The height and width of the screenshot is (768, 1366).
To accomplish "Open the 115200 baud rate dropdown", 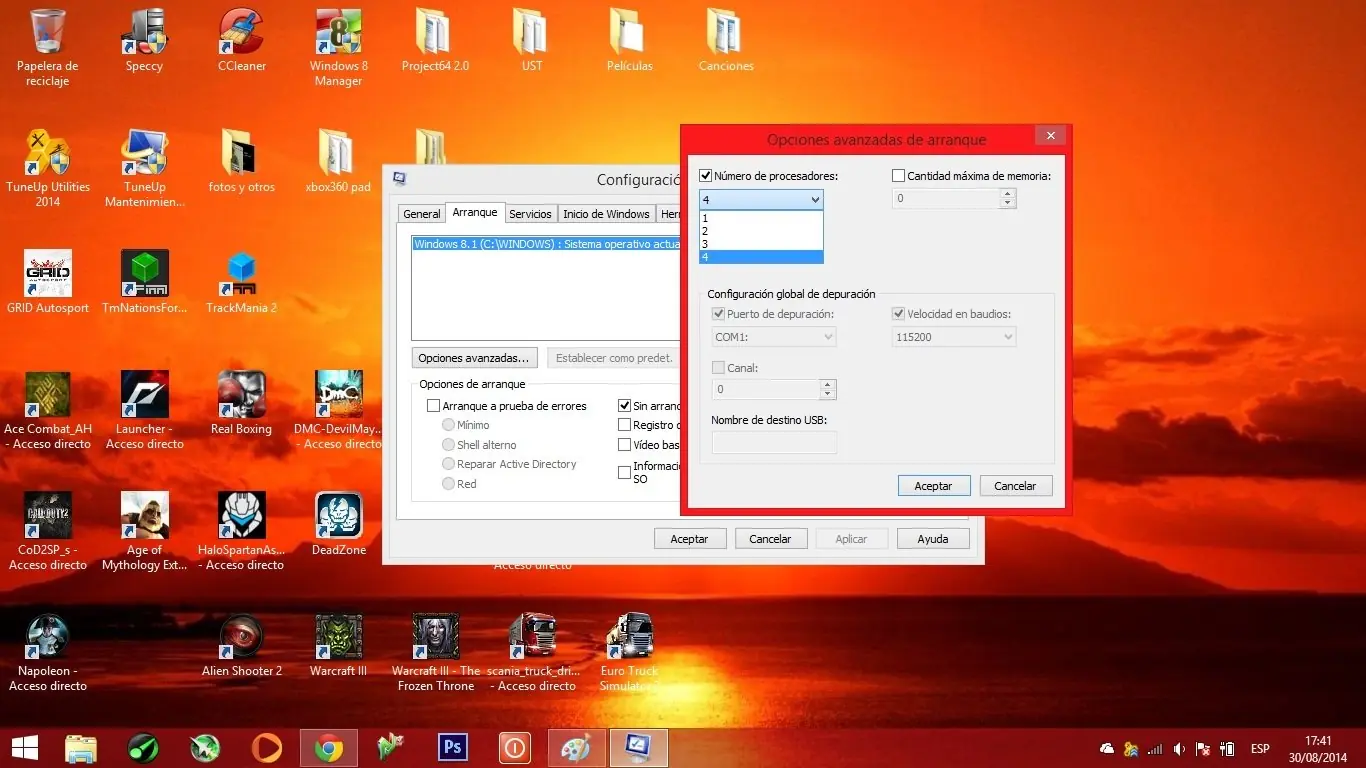I will [x=954, y=338].
